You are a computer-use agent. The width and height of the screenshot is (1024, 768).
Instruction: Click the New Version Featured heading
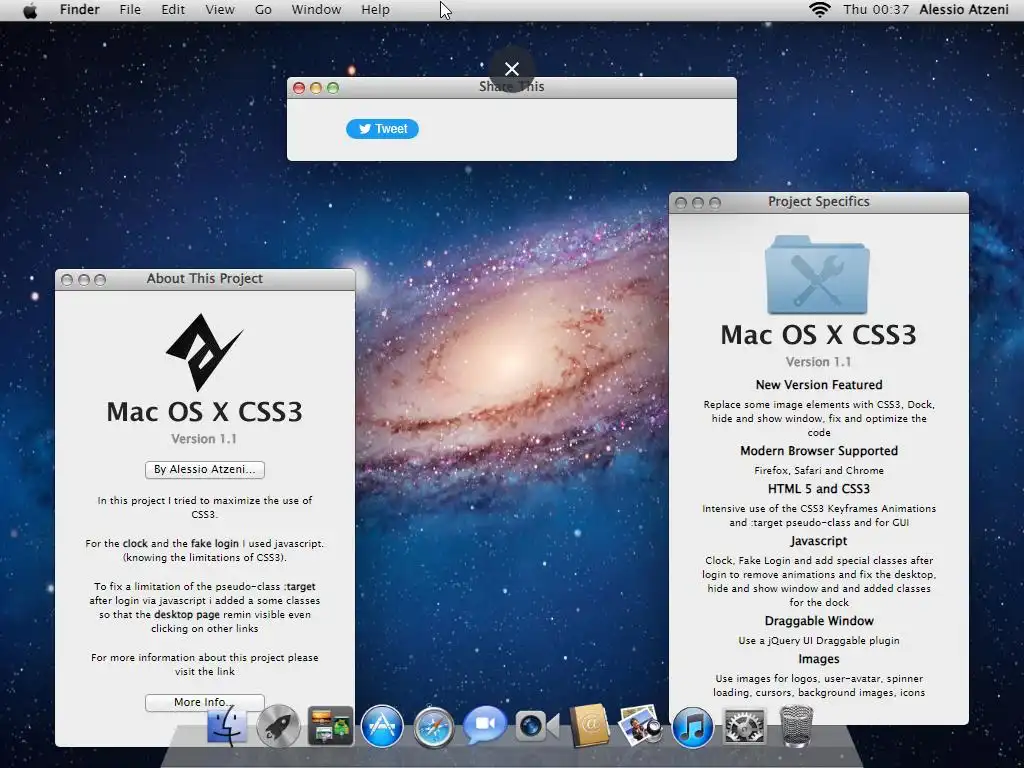(x=819, y=385)
